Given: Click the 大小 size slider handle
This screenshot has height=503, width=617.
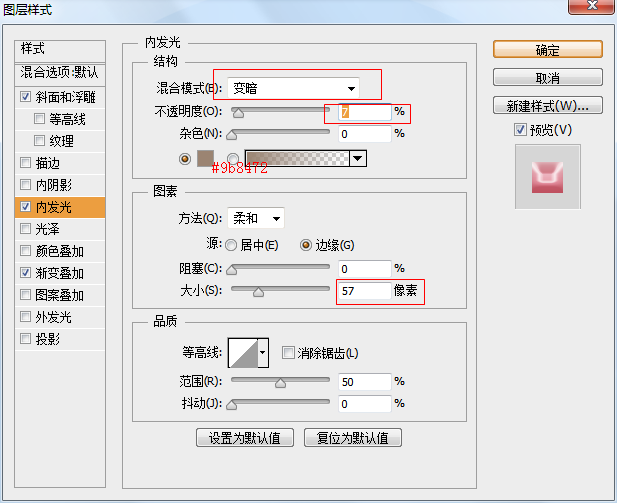Looking at the screenshot, I should click(259, 292).
